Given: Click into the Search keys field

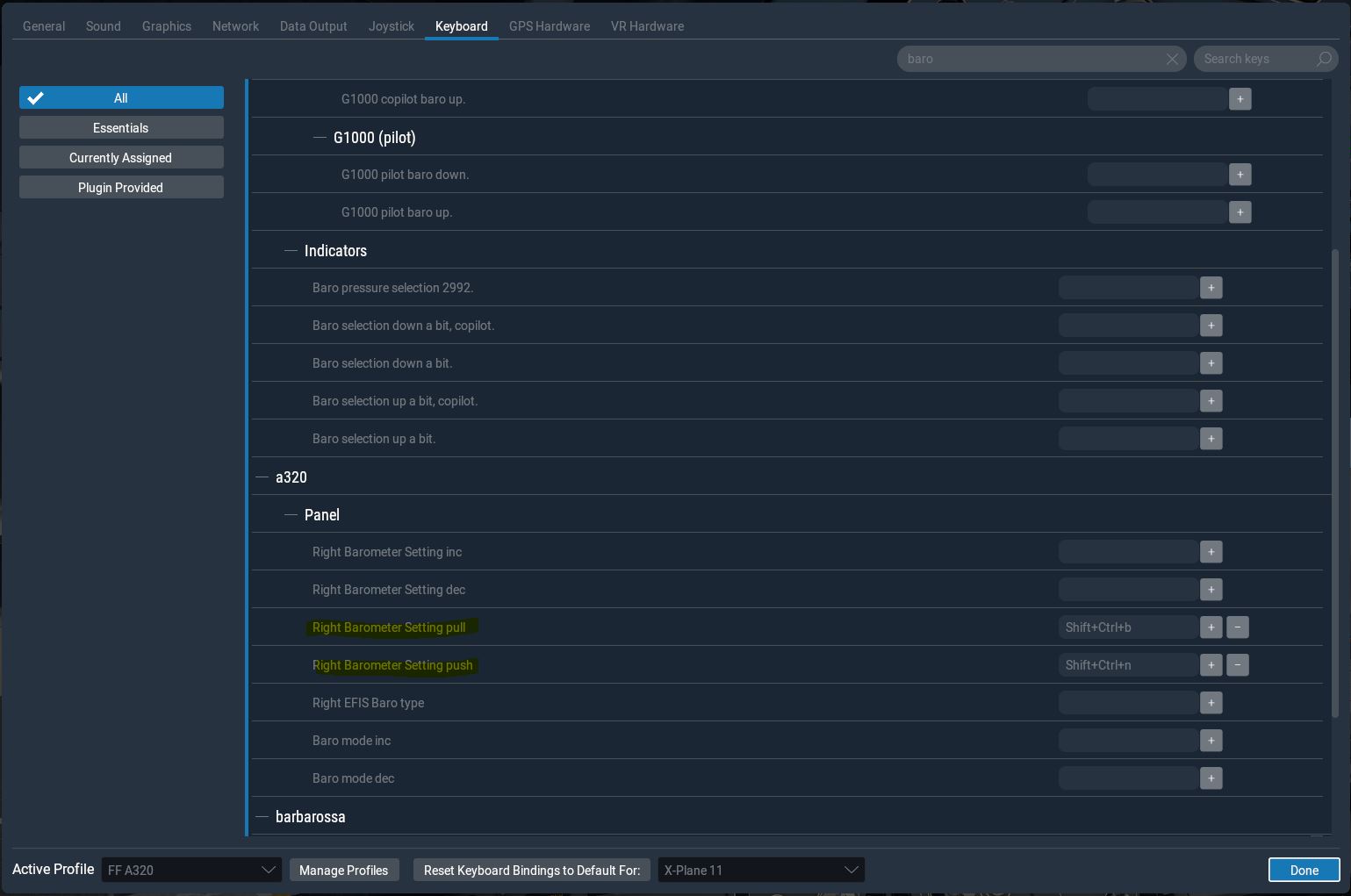Looking at the screenshot, I should [1255, 59].
